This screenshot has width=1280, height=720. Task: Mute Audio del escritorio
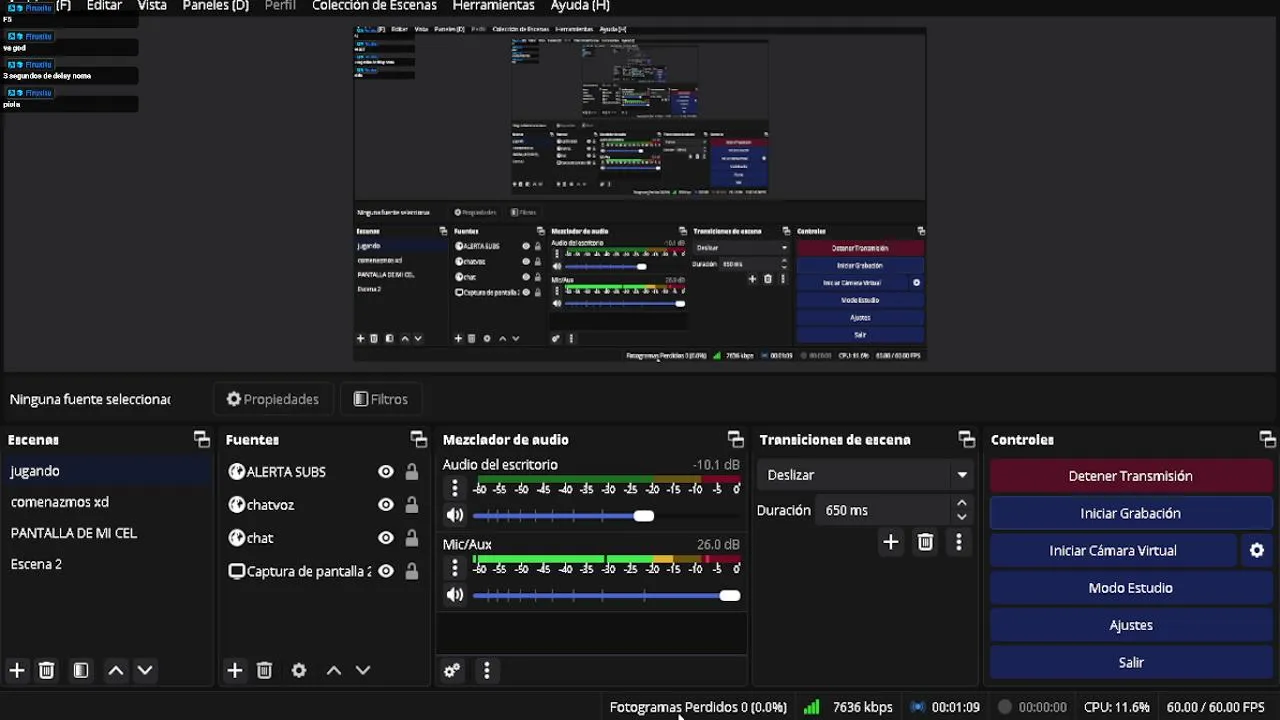455,515
